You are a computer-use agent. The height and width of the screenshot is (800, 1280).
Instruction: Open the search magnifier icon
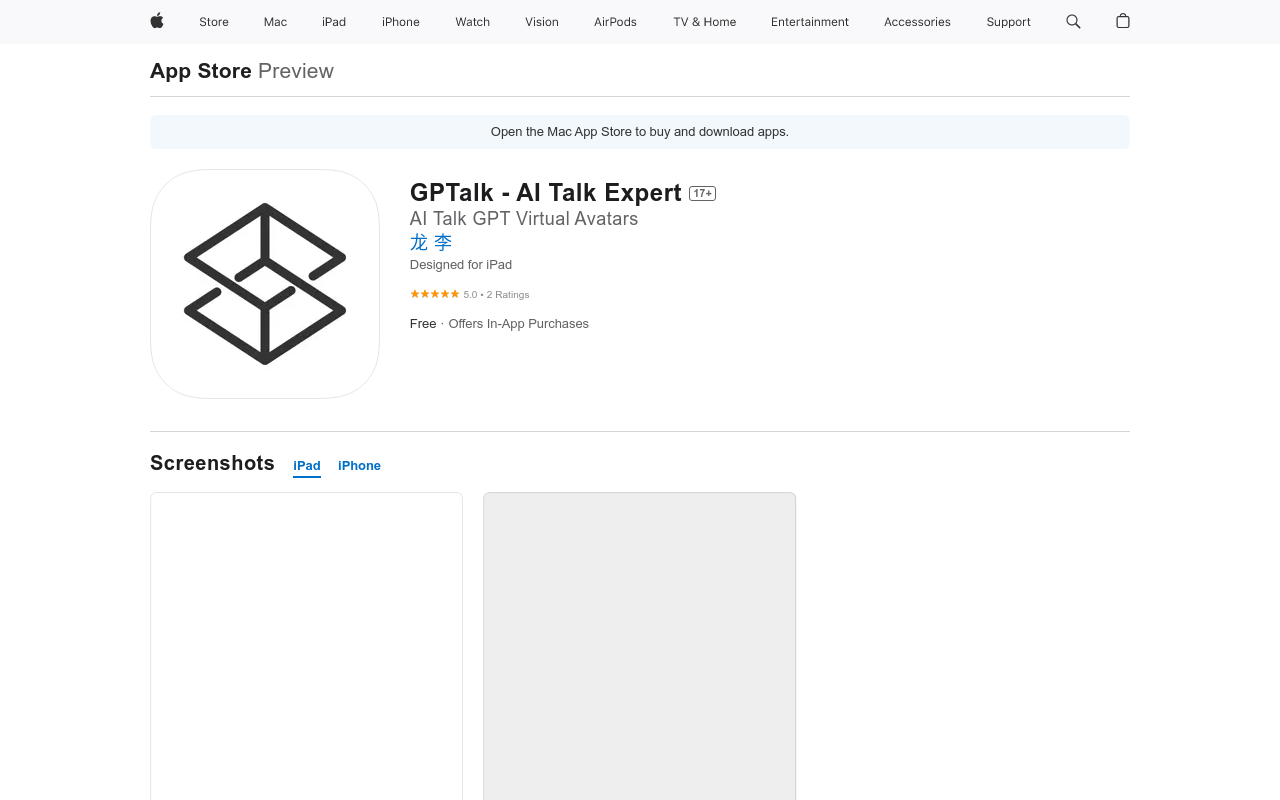[1073, 21]
